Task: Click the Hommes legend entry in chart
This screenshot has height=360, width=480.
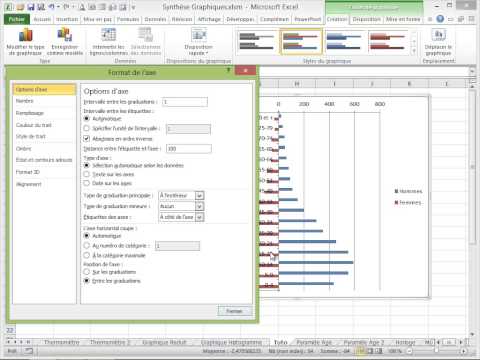Action: pyautogui.click(x=408, y=191)
